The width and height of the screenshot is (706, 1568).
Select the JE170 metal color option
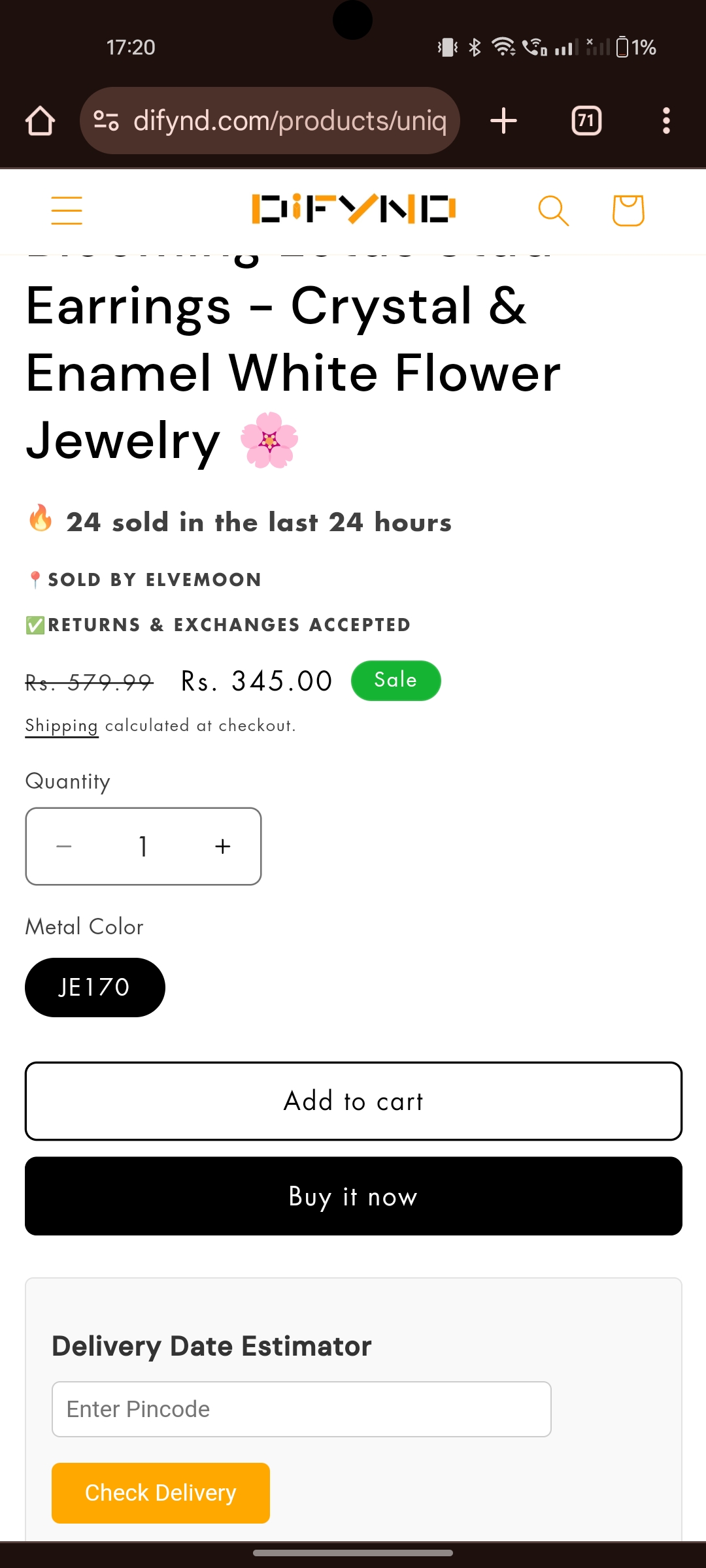(95, 987)
